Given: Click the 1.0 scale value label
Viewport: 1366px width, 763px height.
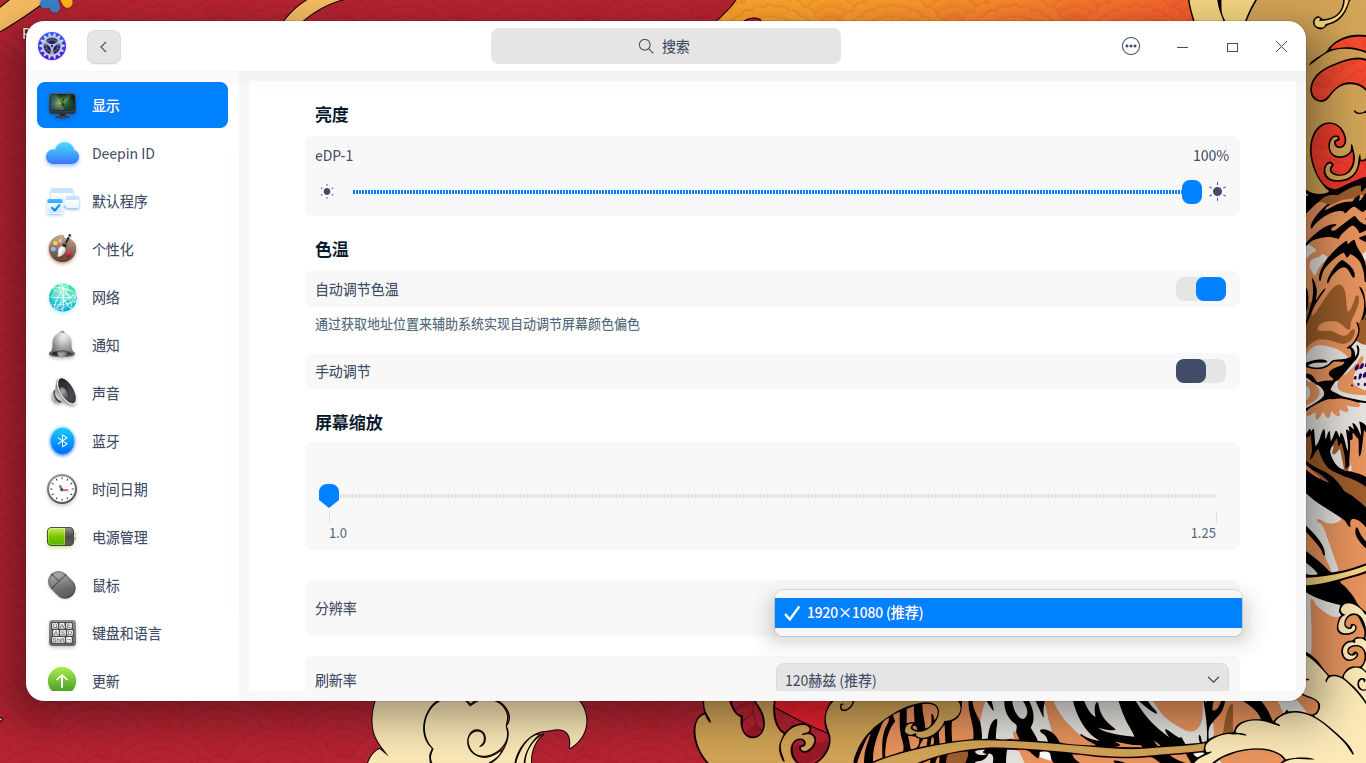Looking at the screenshot, I should 338,533.
